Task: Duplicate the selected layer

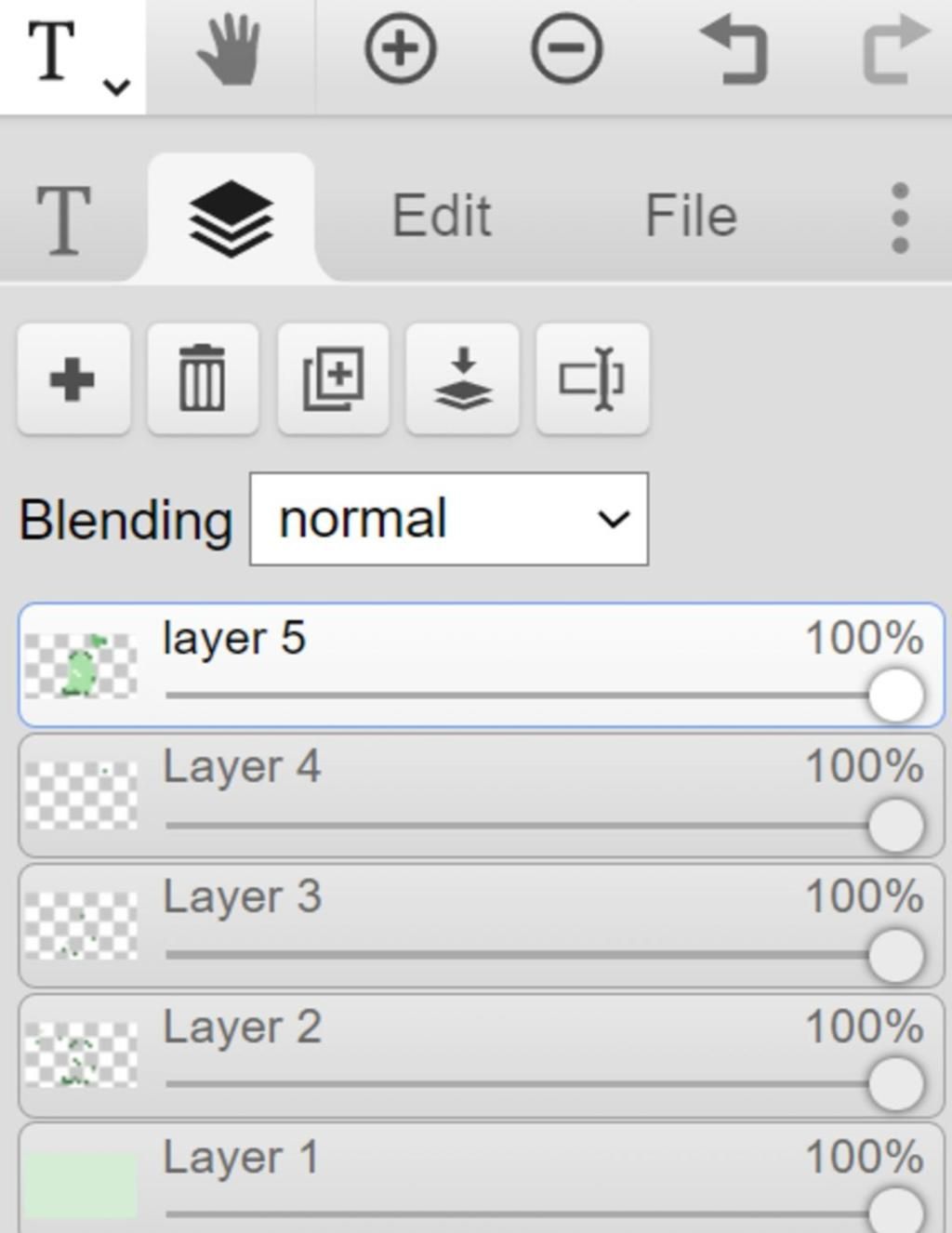Action: [333, 378]
